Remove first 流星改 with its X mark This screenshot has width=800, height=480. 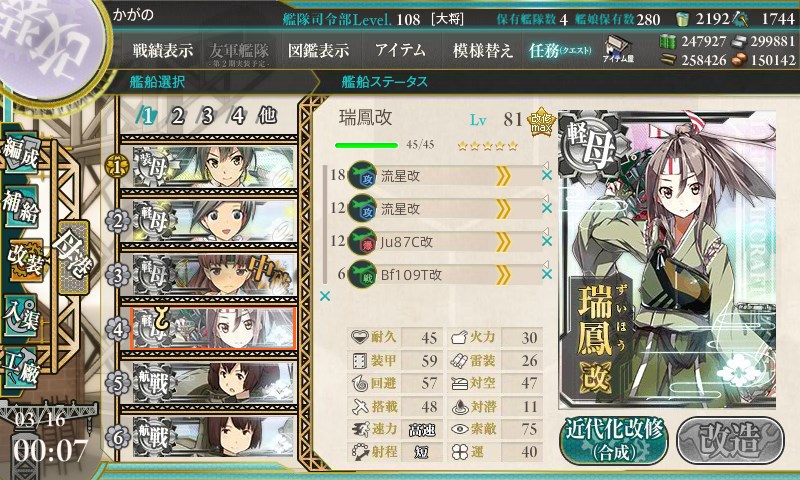click(x=546, y=175)
